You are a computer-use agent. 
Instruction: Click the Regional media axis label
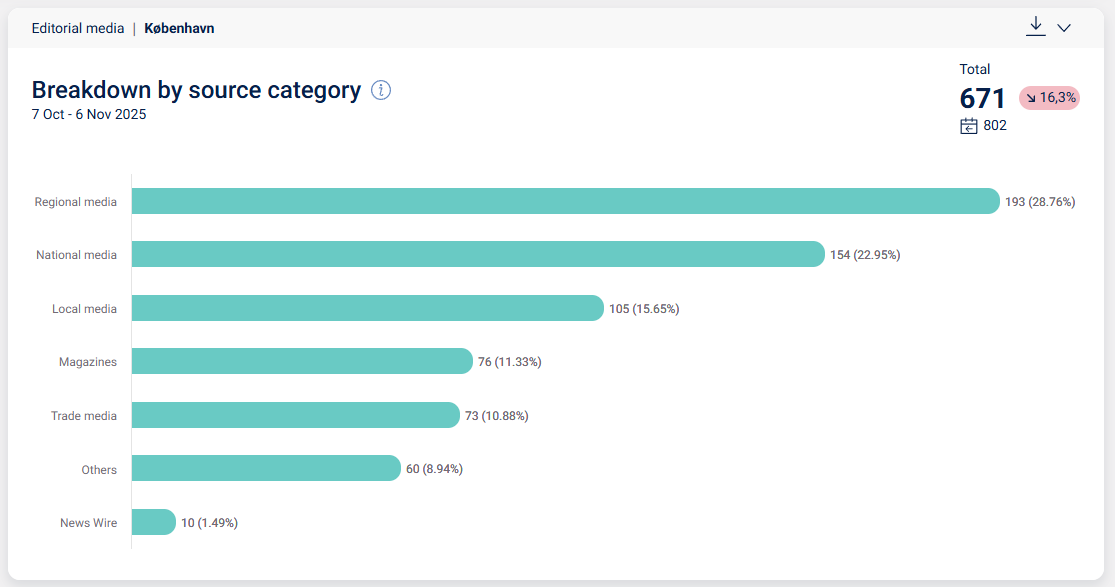(x=76, y=202)
